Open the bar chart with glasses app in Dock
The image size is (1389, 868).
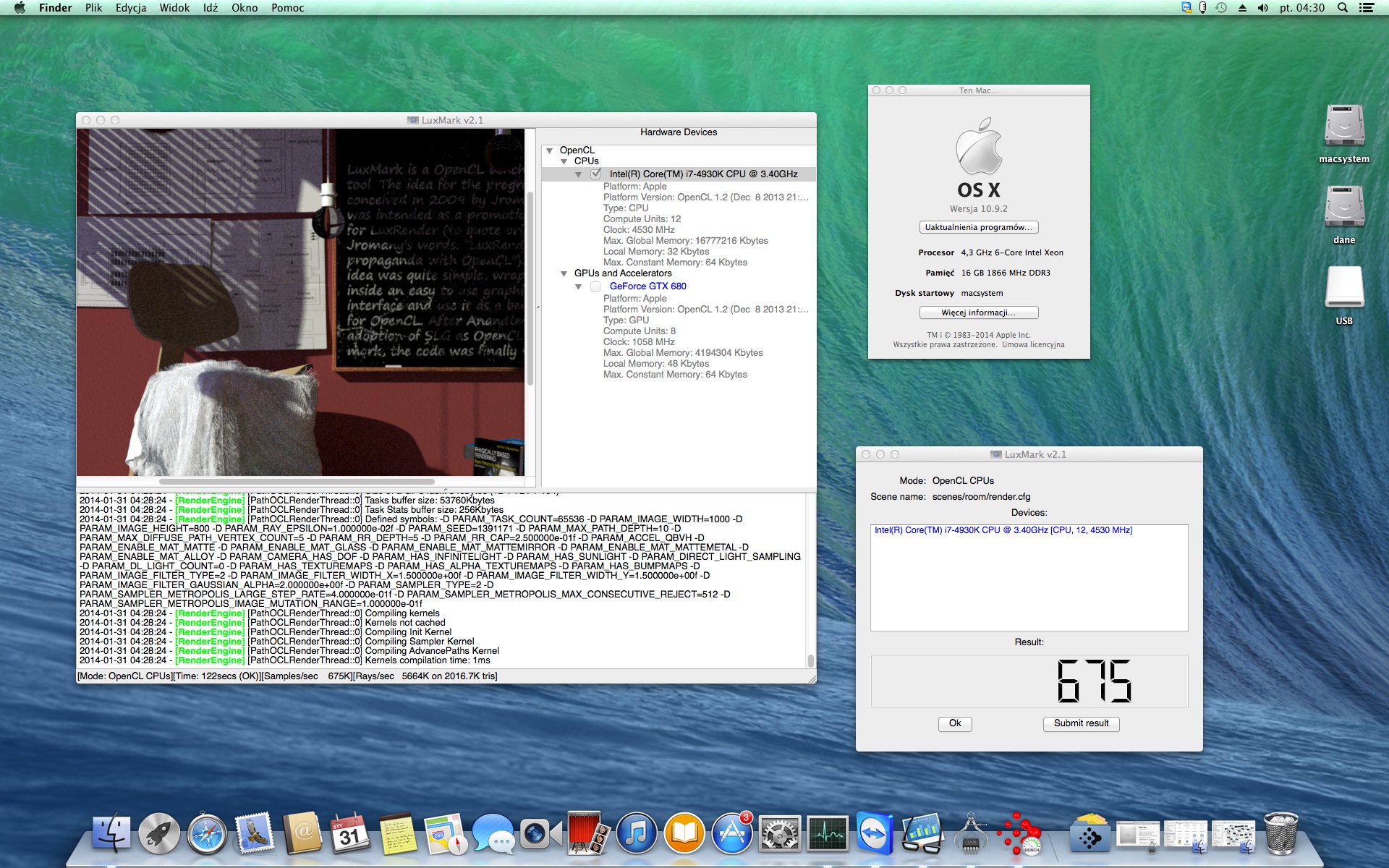tap(923, 834)
